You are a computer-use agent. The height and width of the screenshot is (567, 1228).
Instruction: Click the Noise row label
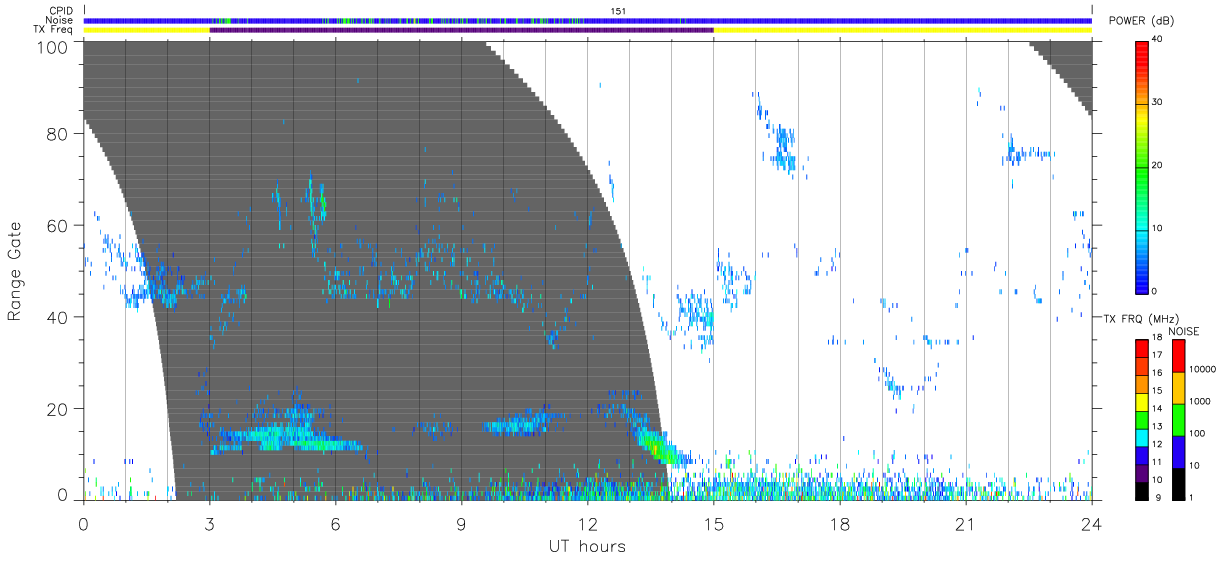click(x=60, y=20)
